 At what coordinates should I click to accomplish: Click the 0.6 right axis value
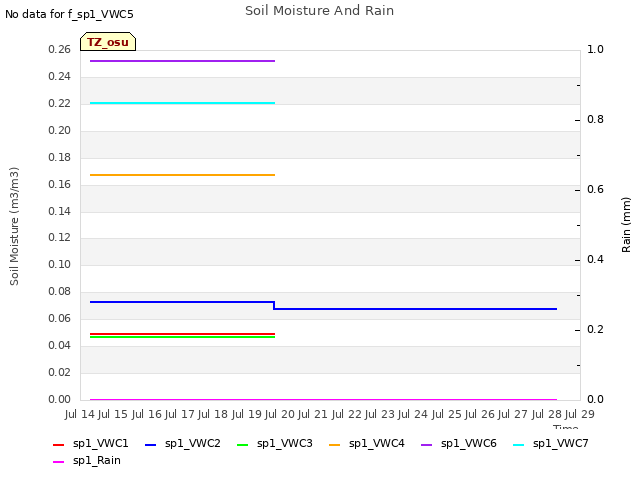tap(595, 189)
